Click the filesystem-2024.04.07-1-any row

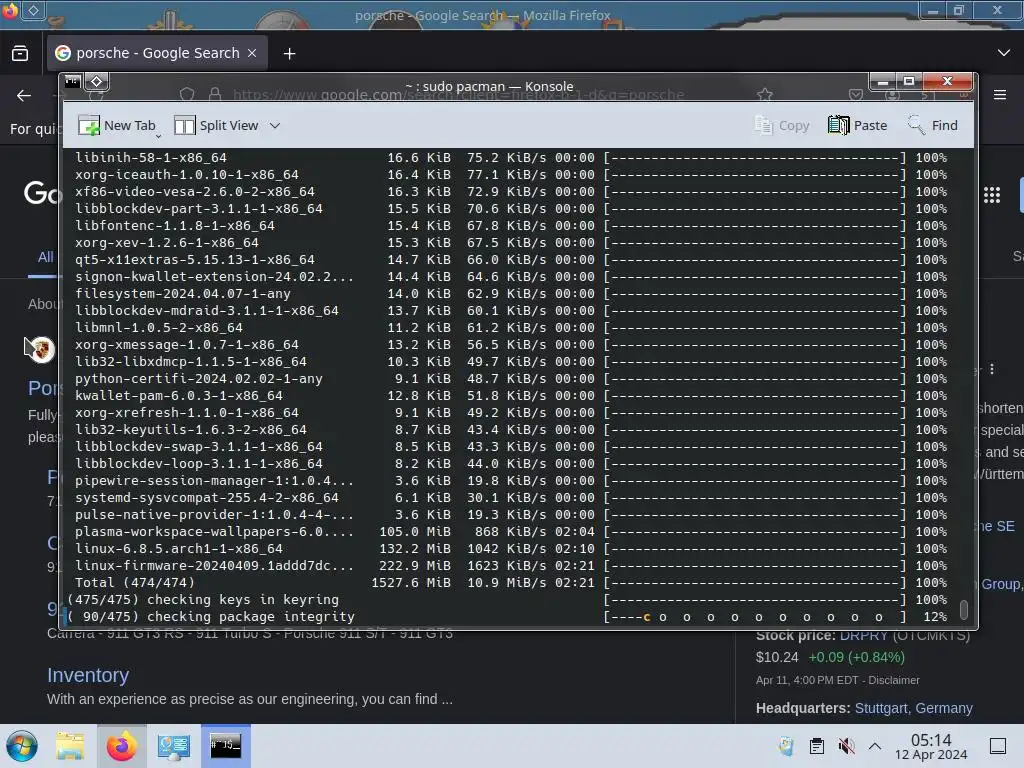(511, 293)
